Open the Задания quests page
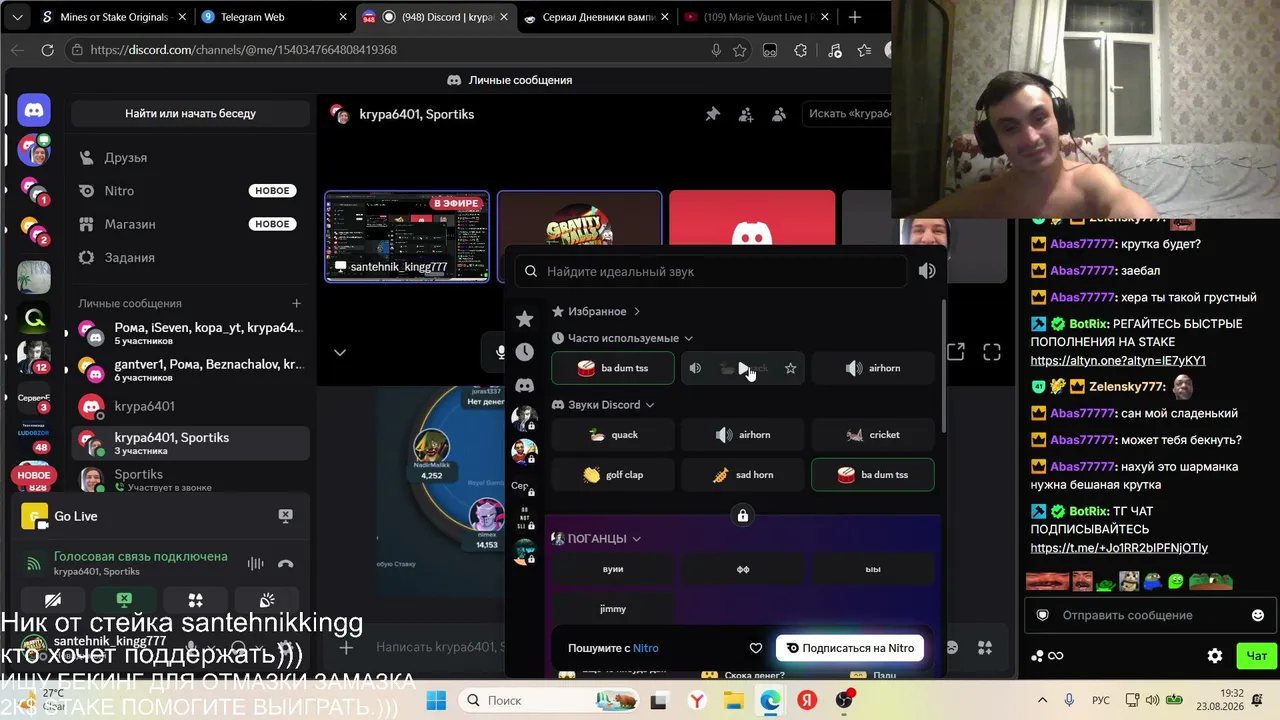This screenshot has width=1280, height=720. coord(190,257)
